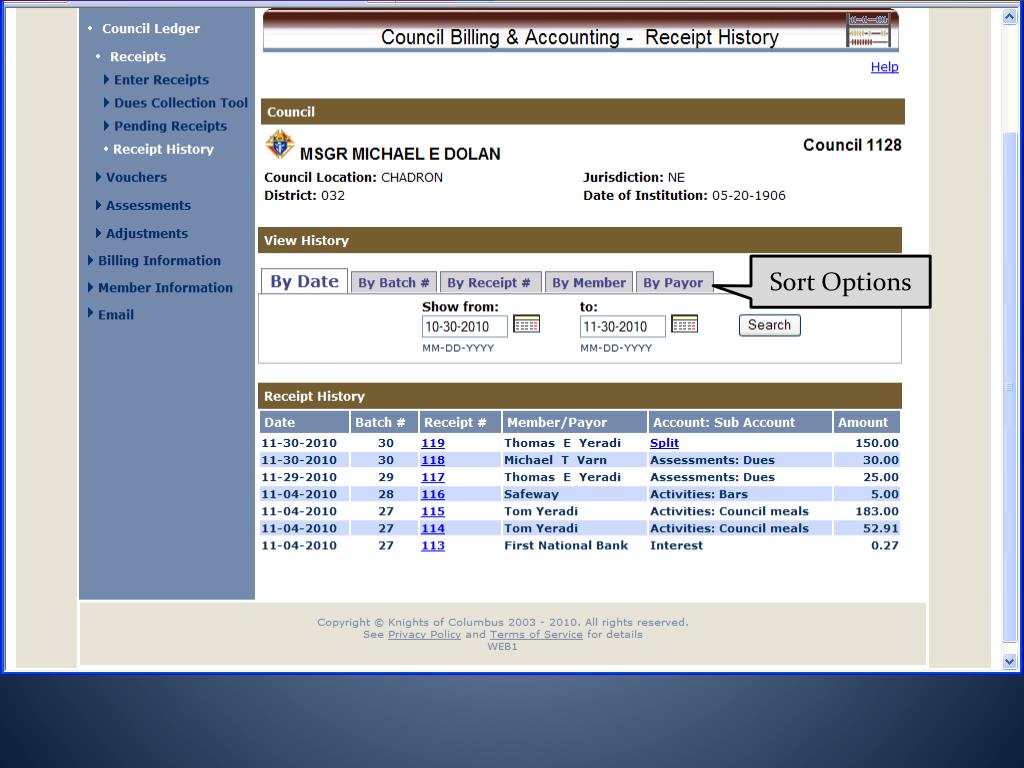Image resolution: width=1024 pixels, height=768 pixels.
Task: Click the Knights of Columbus emblem
Action: click(280, 144)
